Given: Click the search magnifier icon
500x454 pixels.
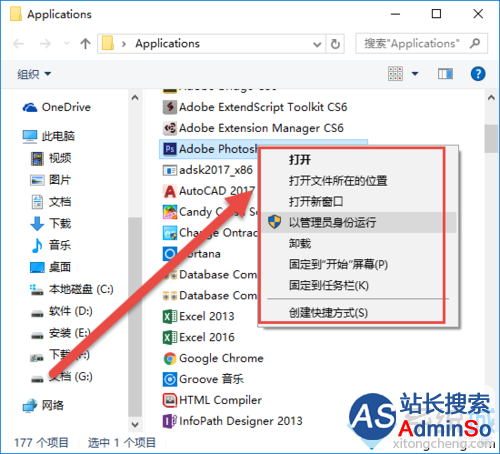Looking at the screenshot, I should pos(475,43).
